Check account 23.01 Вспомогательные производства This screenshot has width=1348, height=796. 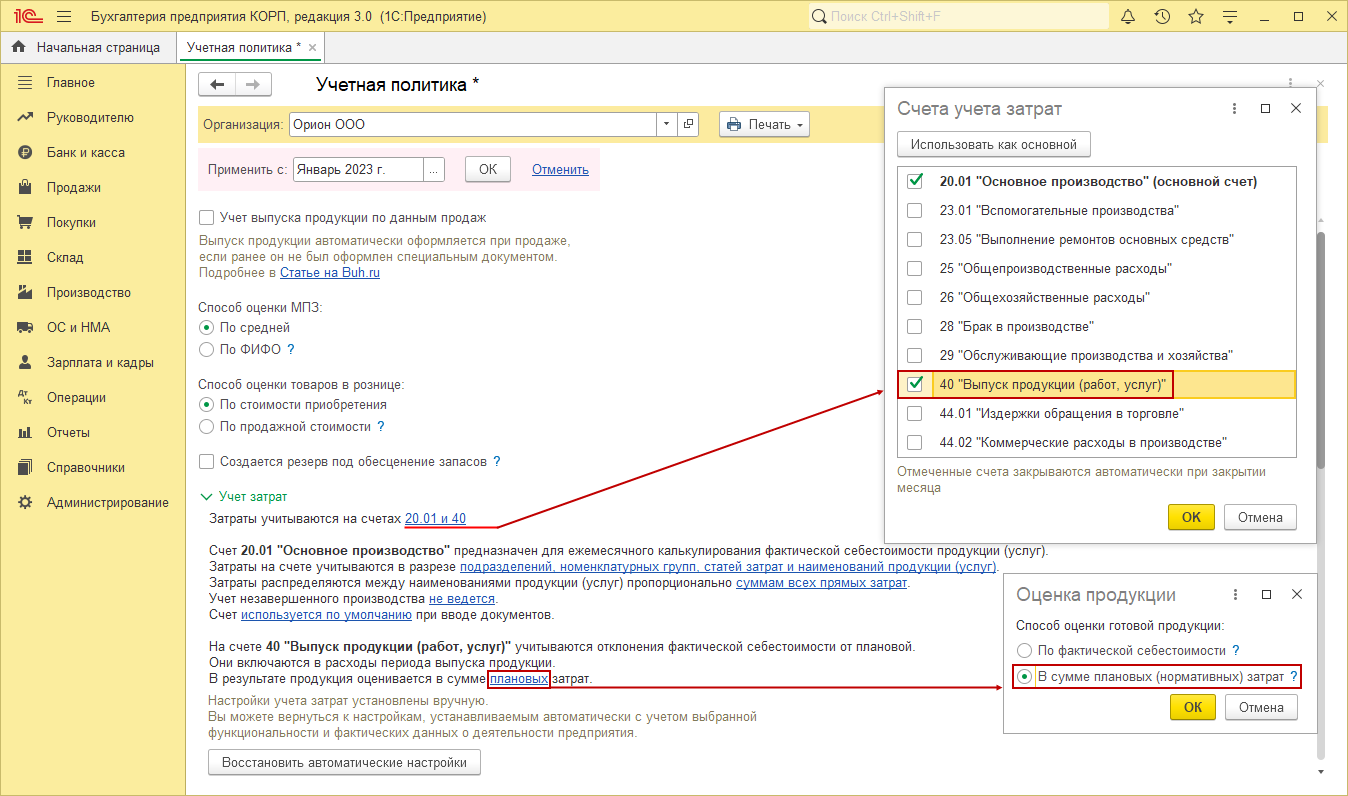914,211
